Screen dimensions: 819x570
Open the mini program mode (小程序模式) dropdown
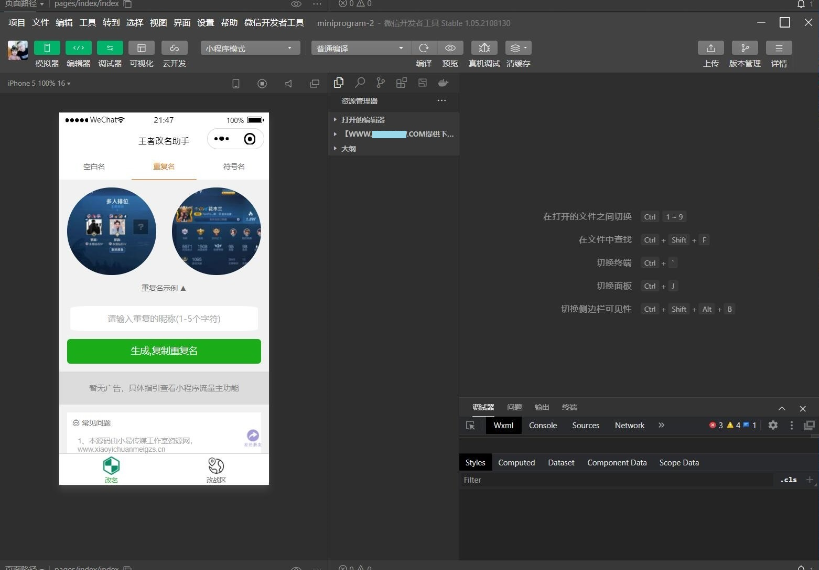pos(250,48)
